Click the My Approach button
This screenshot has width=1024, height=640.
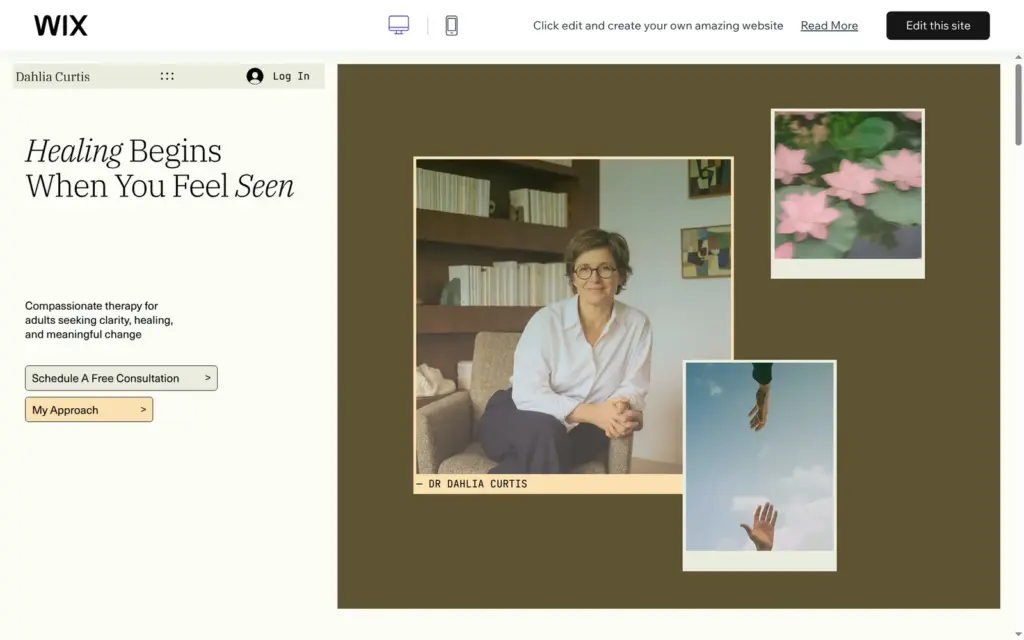tap(89, 409)
